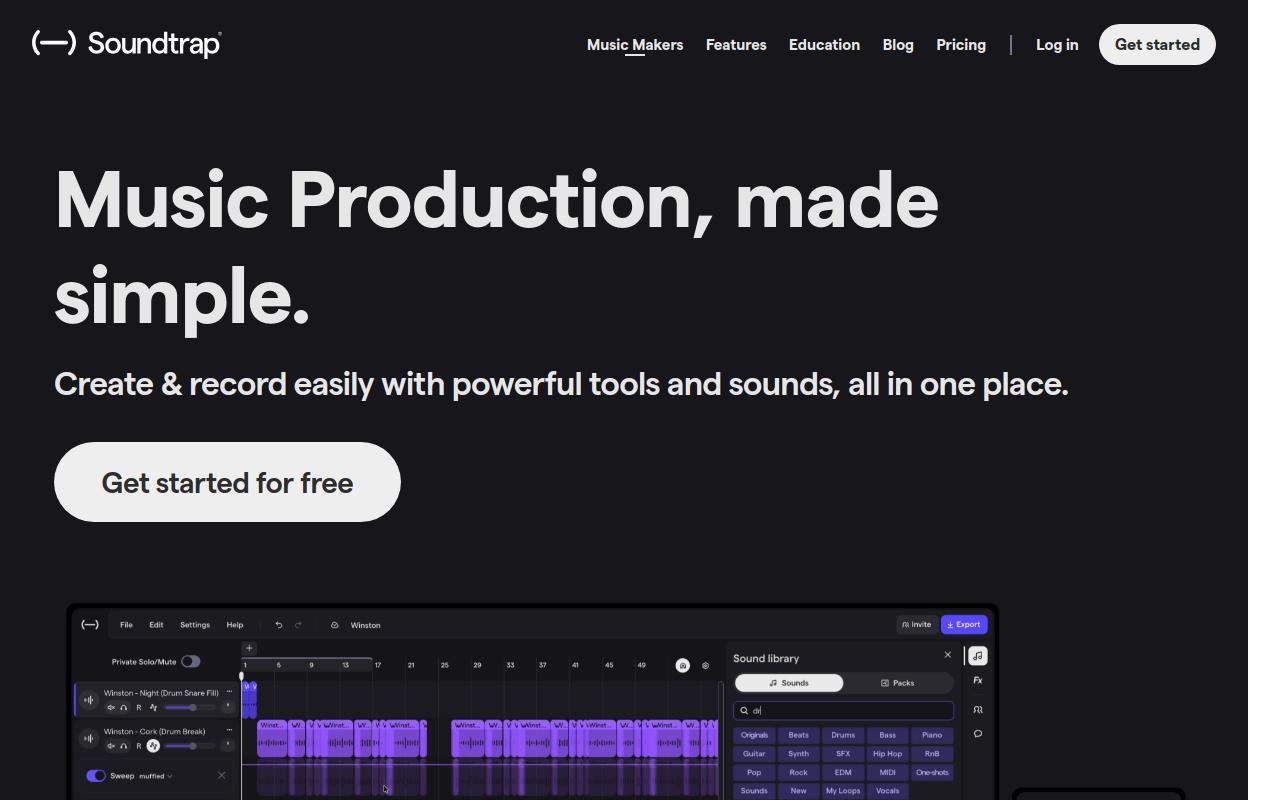Add a new track with the plus icon

pos(249,648)
